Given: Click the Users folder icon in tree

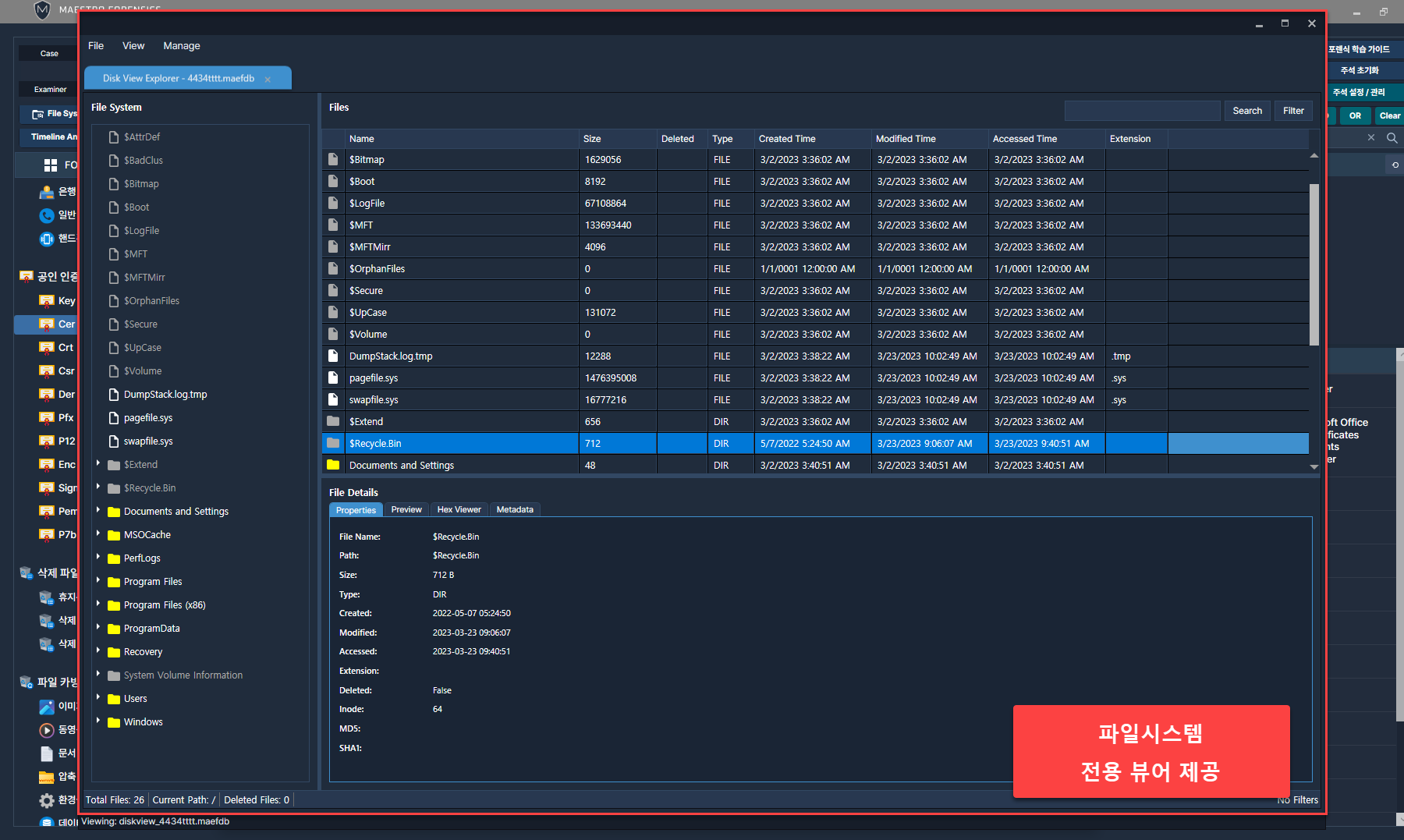Looking at the screenshot, I should tap(114, 699).
